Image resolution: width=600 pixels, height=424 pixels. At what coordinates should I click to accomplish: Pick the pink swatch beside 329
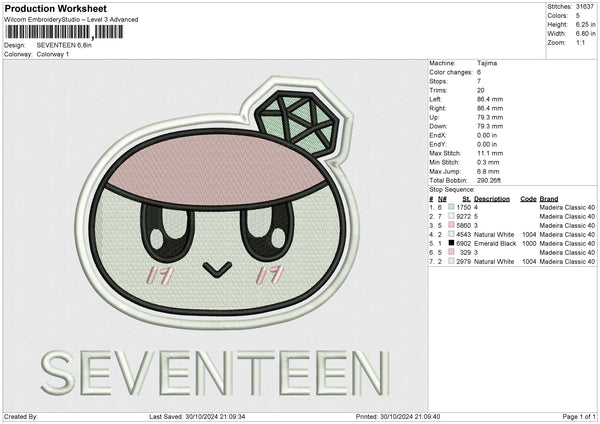pos(451,252)
